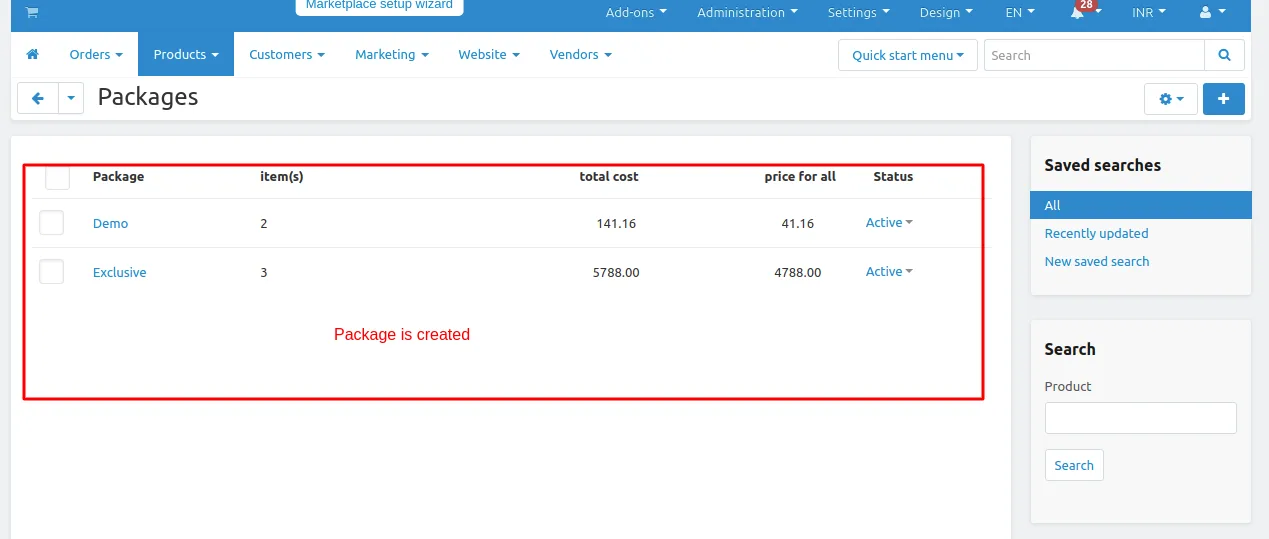Click the back arrow button
The image size is (1269, 539).
pos(38,99)
